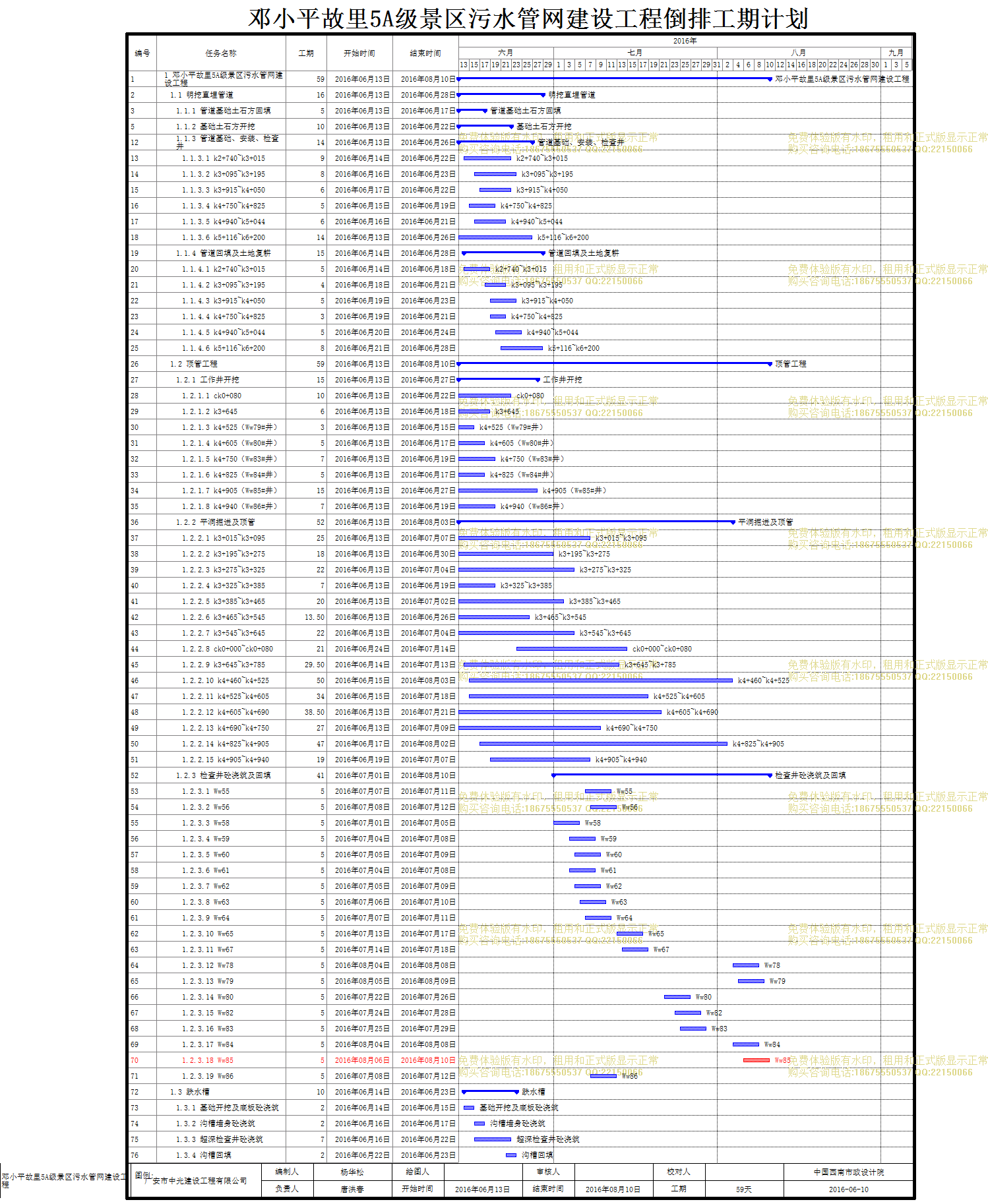Viewport: 988px width, 1204px height.
Task: Click the 六月 month header
Action: (x=506, y=53)
